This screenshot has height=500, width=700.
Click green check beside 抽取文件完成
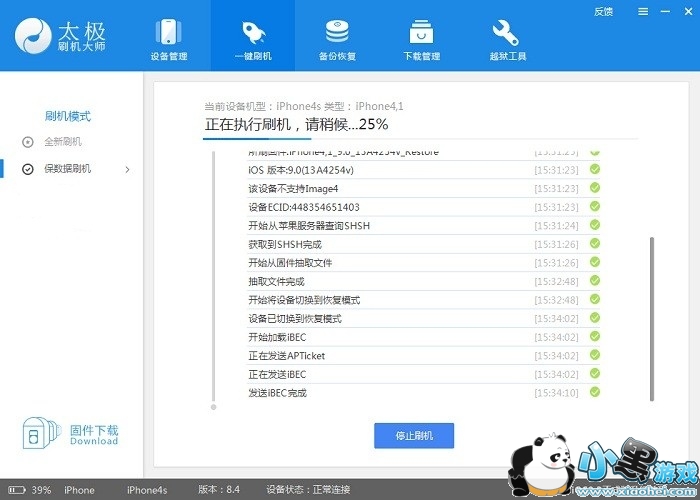pyautogui.click(x=595, y=281)
